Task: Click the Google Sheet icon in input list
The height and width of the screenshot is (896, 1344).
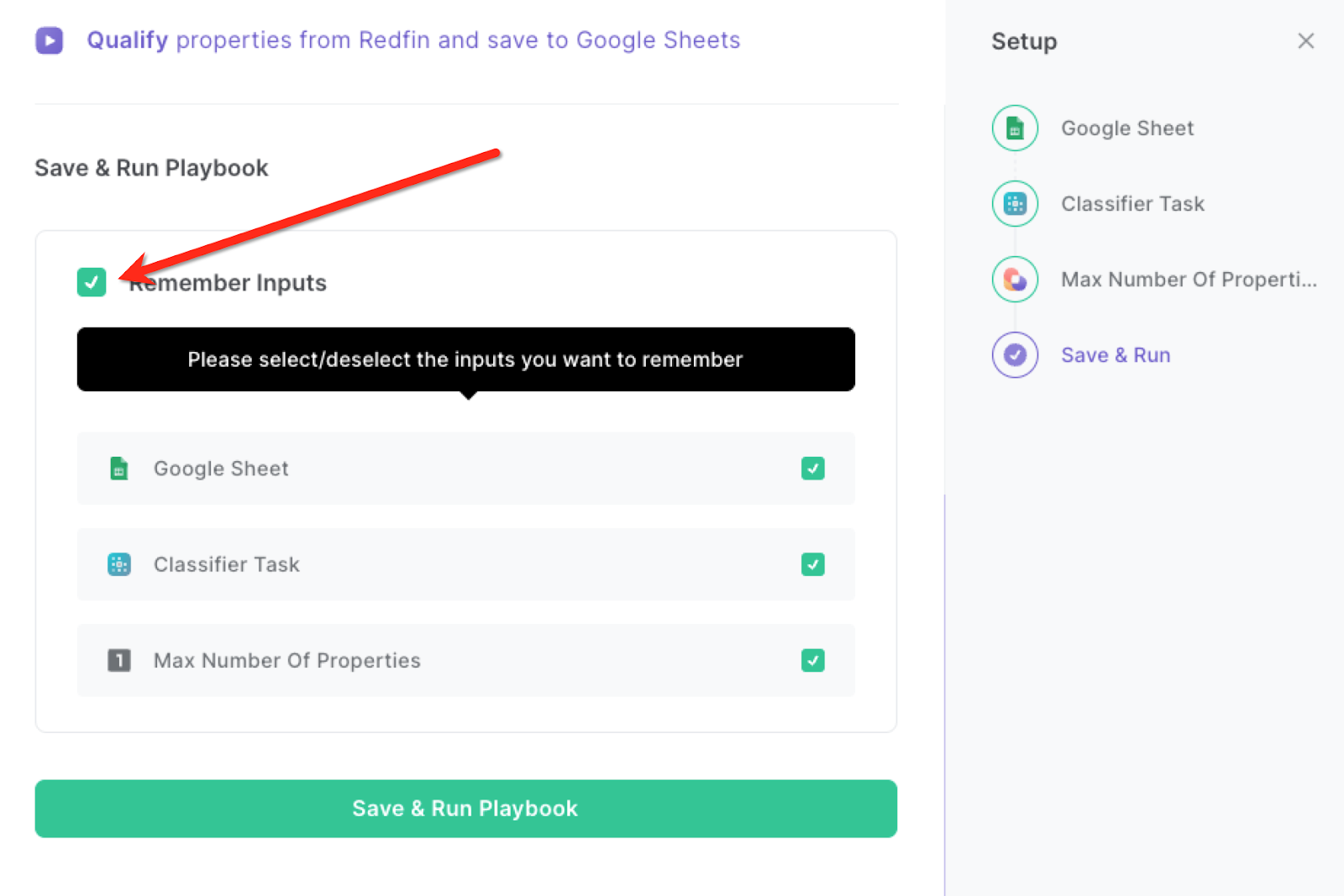Action: pyautogui.click(x=119, y=469)
